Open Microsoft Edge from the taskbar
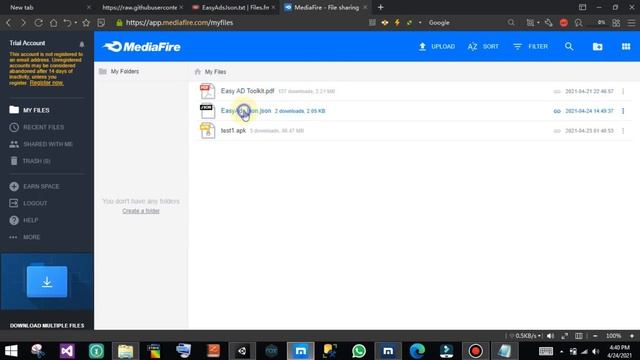This screenshot has width=640, height=360. 417,351
